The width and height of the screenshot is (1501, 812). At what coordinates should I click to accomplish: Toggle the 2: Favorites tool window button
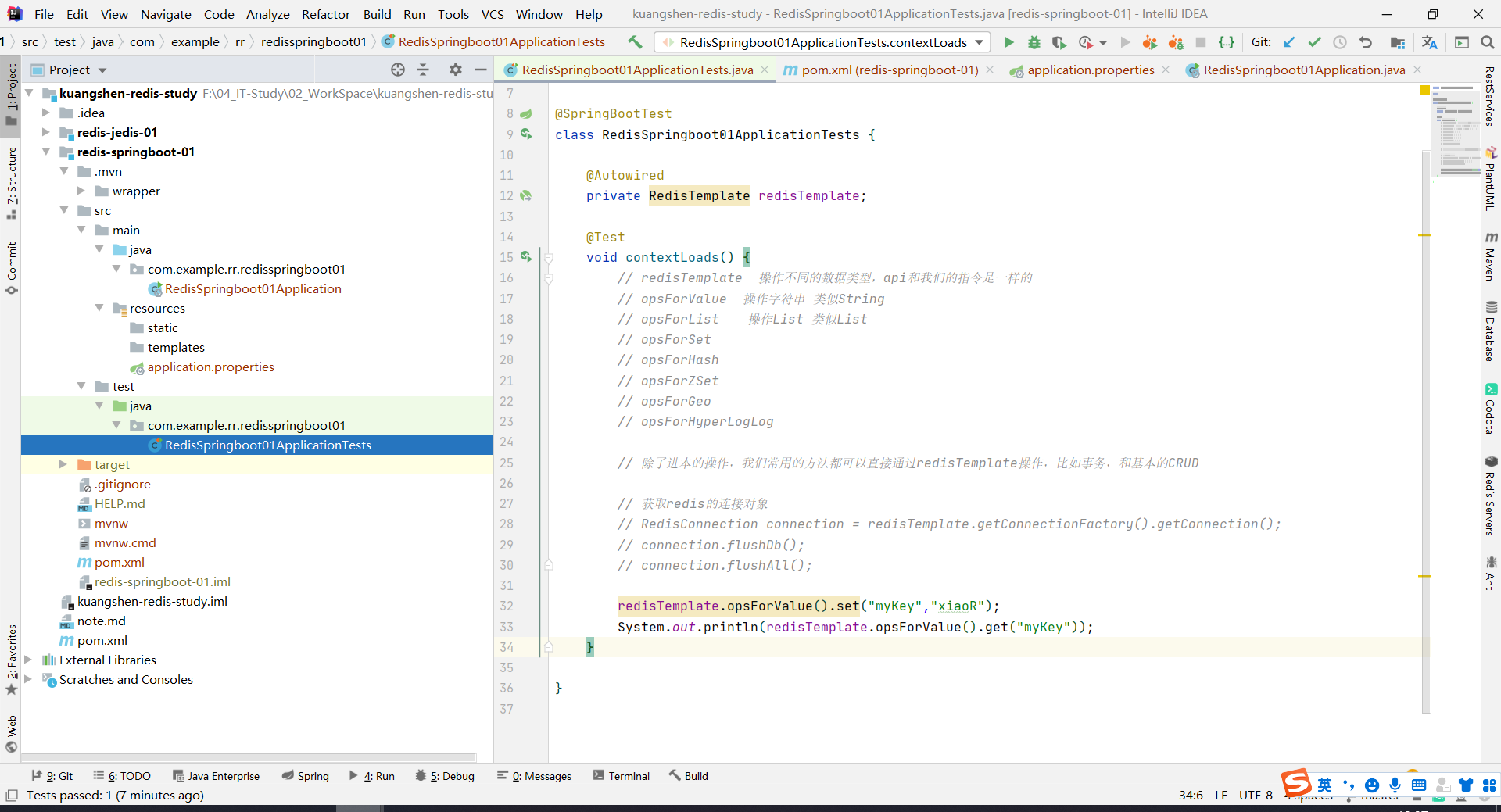[x=12, y=659]
